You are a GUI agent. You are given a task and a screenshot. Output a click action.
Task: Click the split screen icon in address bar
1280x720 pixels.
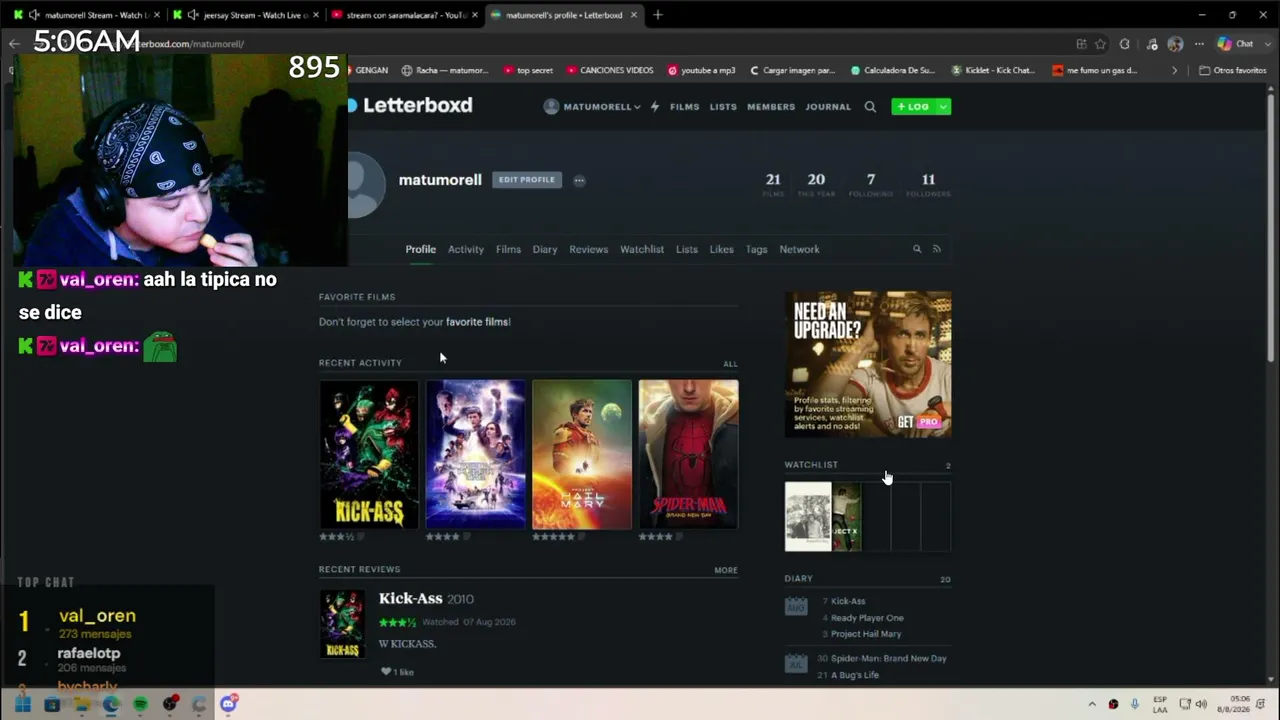point(1081,44)
